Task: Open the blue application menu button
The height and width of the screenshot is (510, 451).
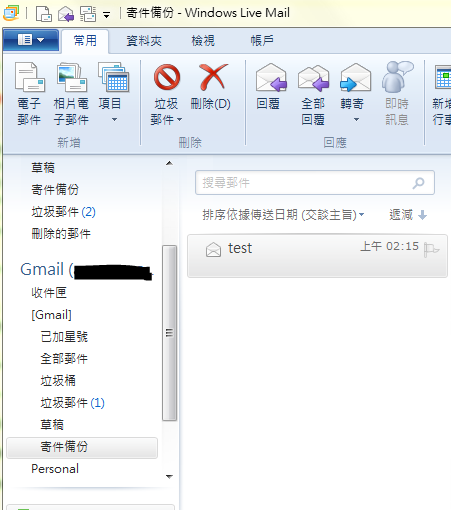Action: (x=31, y=40)
